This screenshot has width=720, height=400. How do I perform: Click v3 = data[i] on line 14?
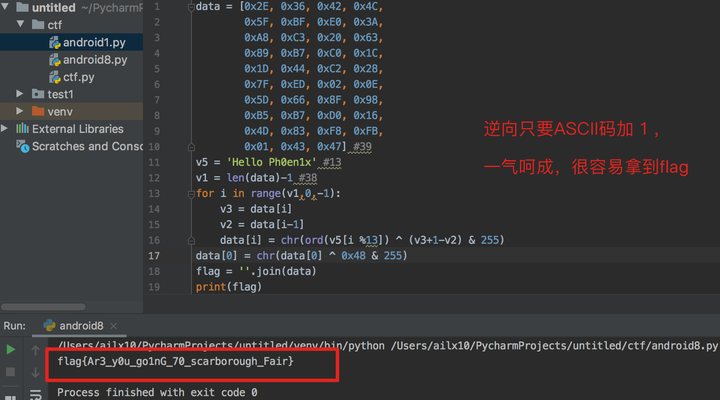[x=255, y=209]
